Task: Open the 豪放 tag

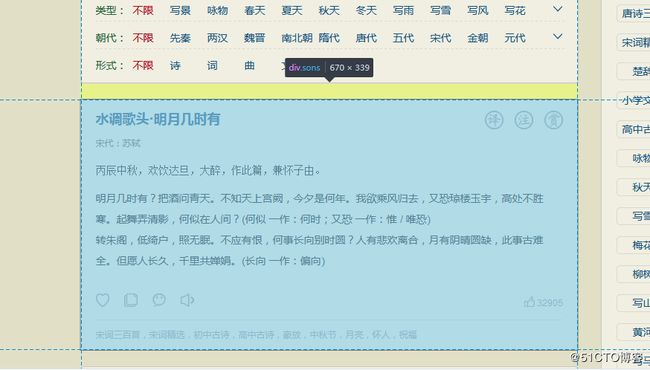Action: point(292,334)
